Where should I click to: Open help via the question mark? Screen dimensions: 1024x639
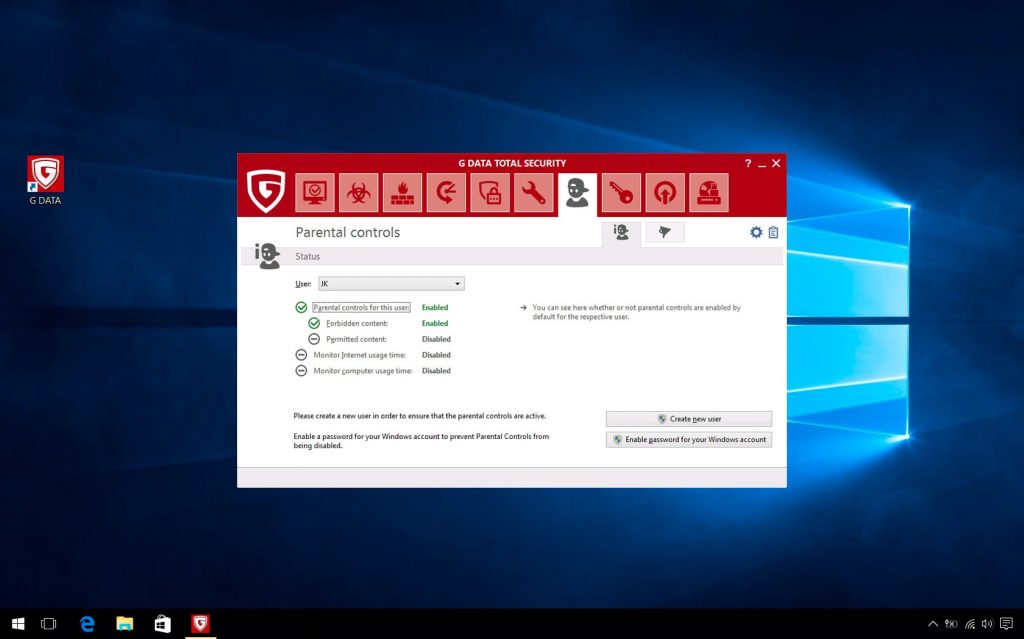tap(748, 163)
